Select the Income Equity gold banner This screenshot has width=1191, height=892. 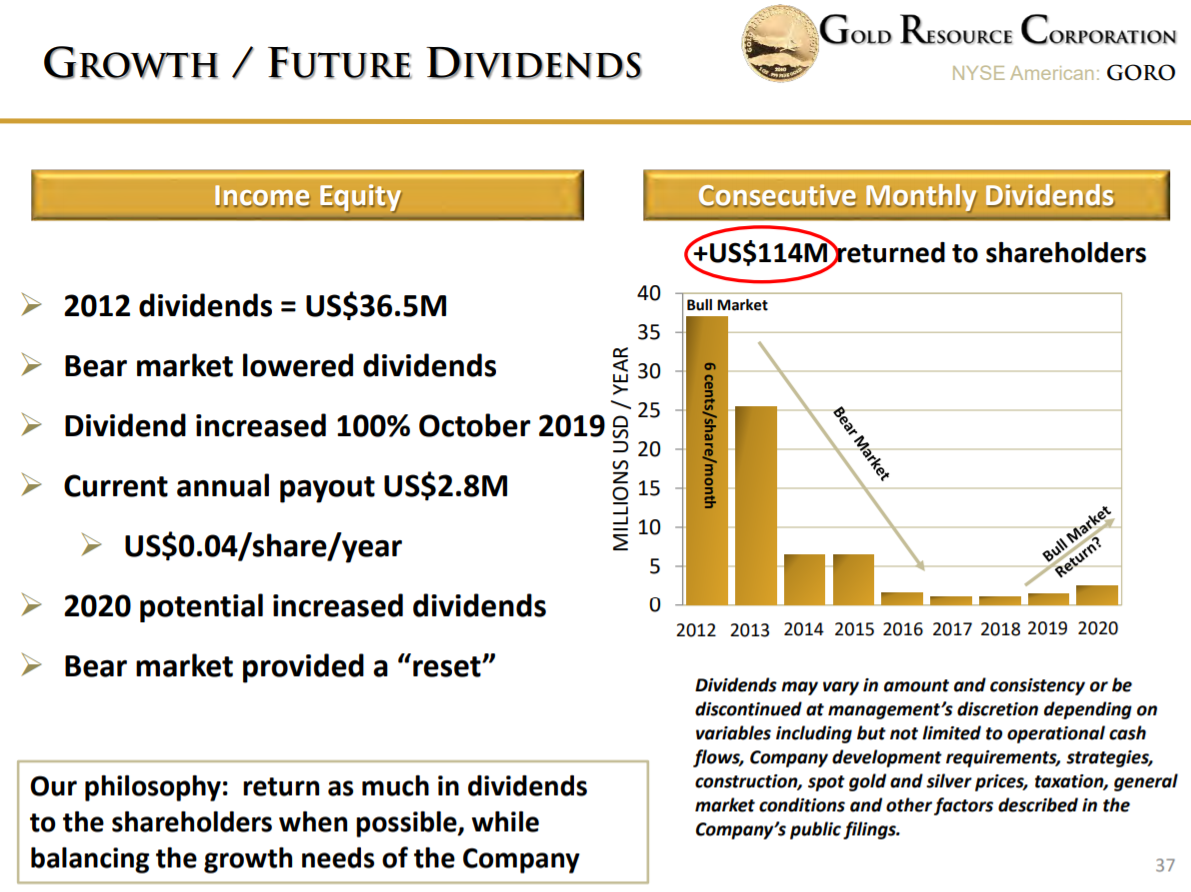(307, 195)
